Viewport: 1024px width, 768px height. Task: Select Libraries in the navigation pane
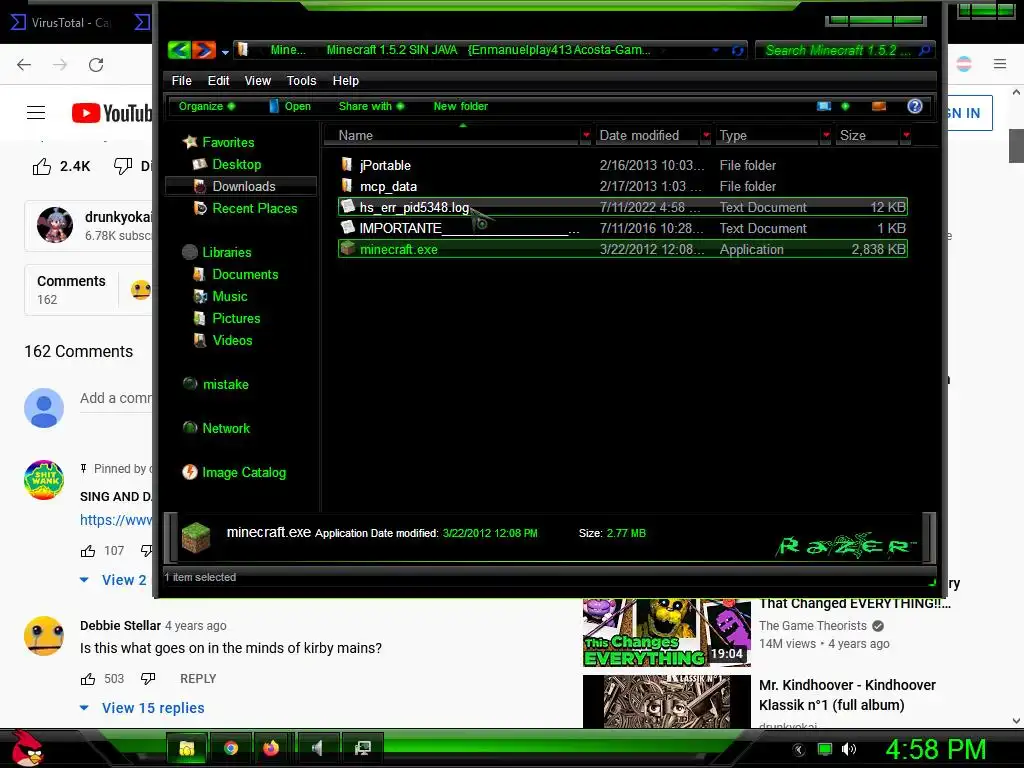pyautogui.click(x=227, y=252)
